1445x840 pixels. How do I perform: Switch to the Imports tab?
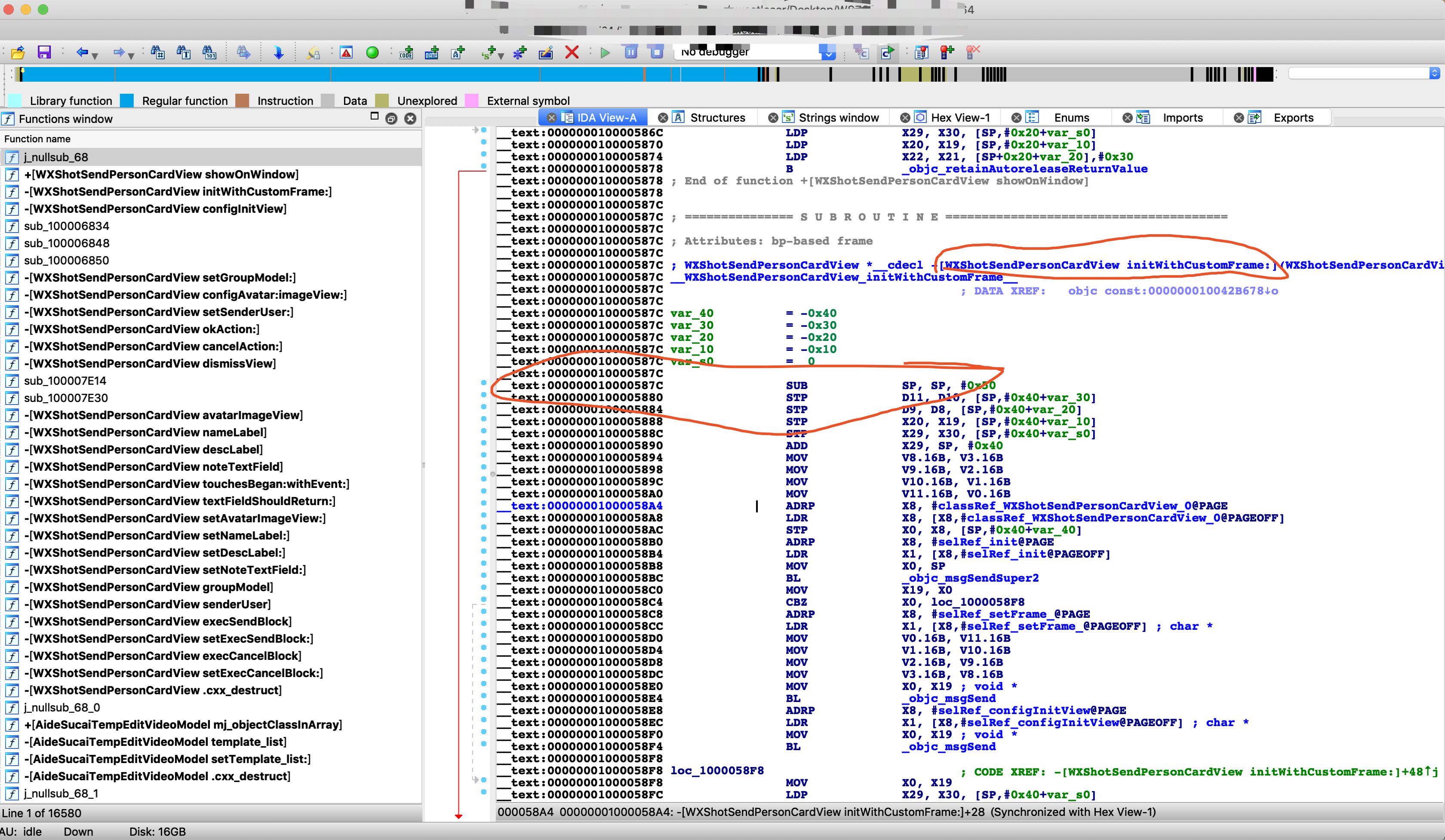tap(1182, 117)
